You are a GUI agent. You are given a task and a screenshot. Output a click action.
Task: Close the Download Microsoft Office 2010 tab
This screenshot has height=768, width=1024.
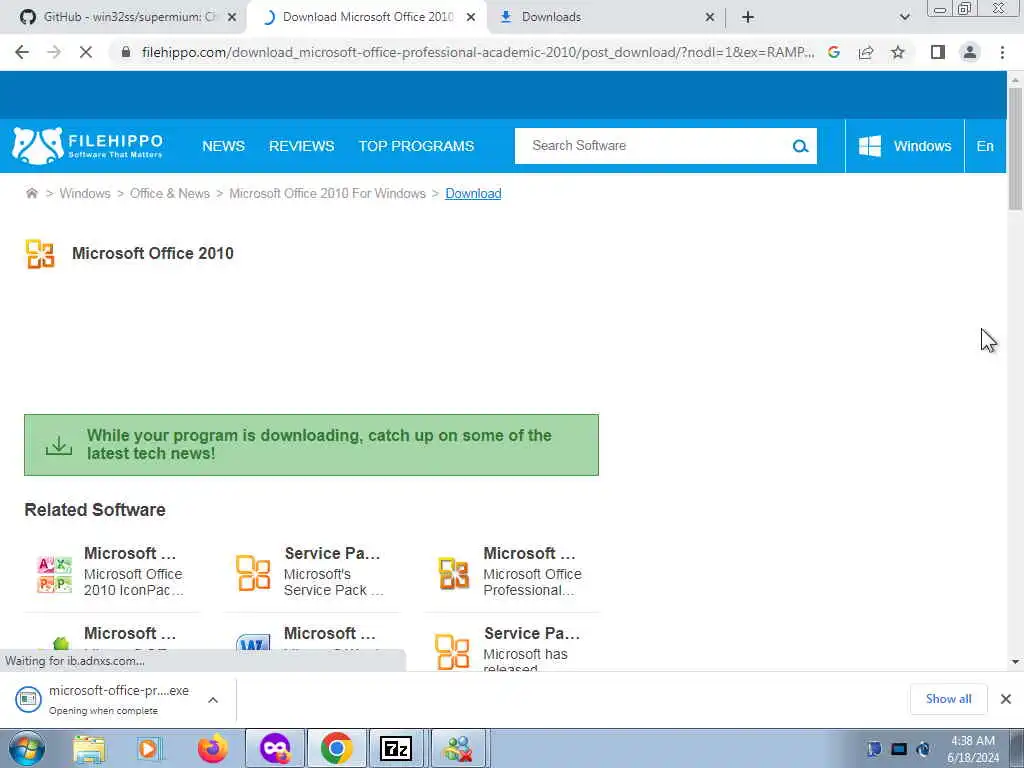[x=471, y=17]
